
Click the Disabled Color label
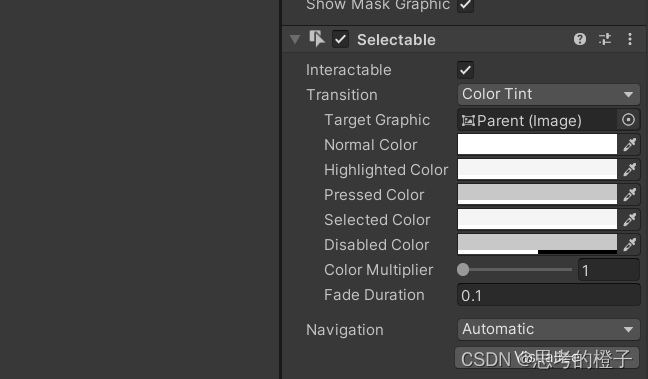pyautogui.click(x=376, y=245)
